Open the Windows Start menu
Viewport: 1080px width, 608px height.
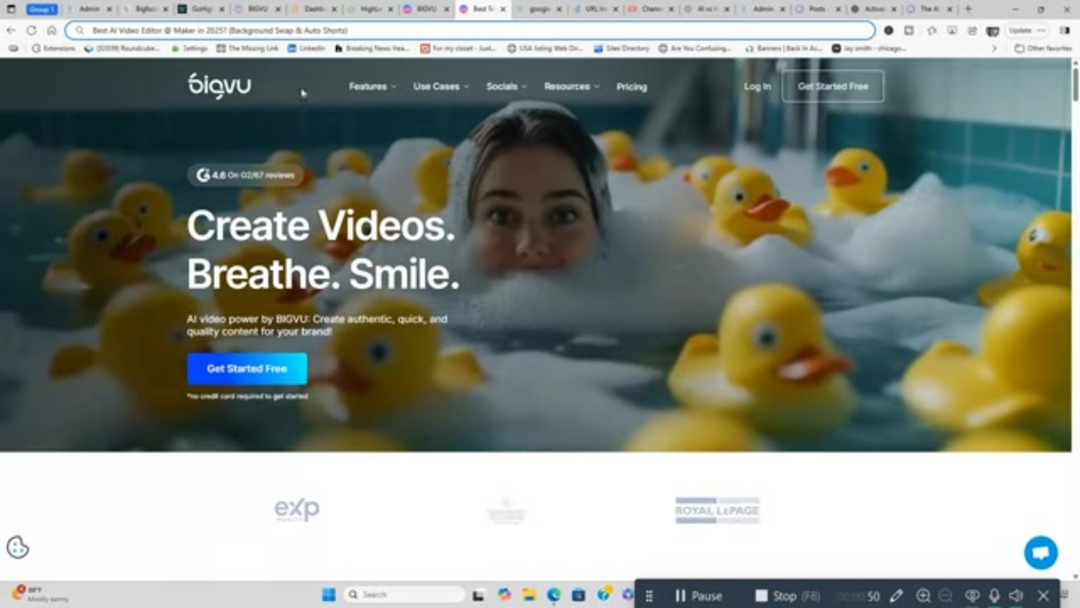point(328,595)
